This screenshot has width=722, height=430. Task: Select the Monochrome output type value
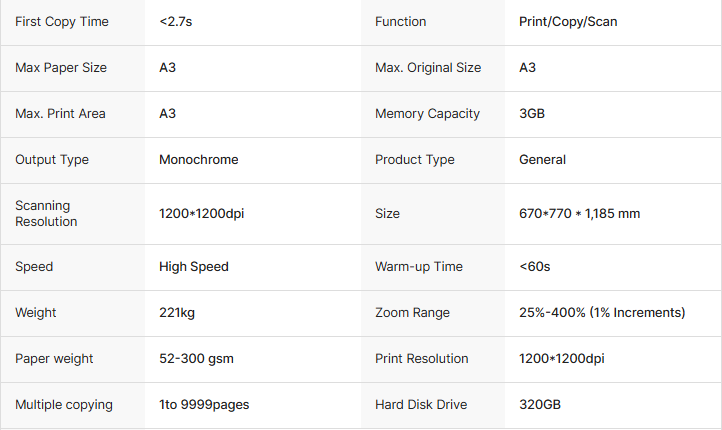tap(199, 160)
